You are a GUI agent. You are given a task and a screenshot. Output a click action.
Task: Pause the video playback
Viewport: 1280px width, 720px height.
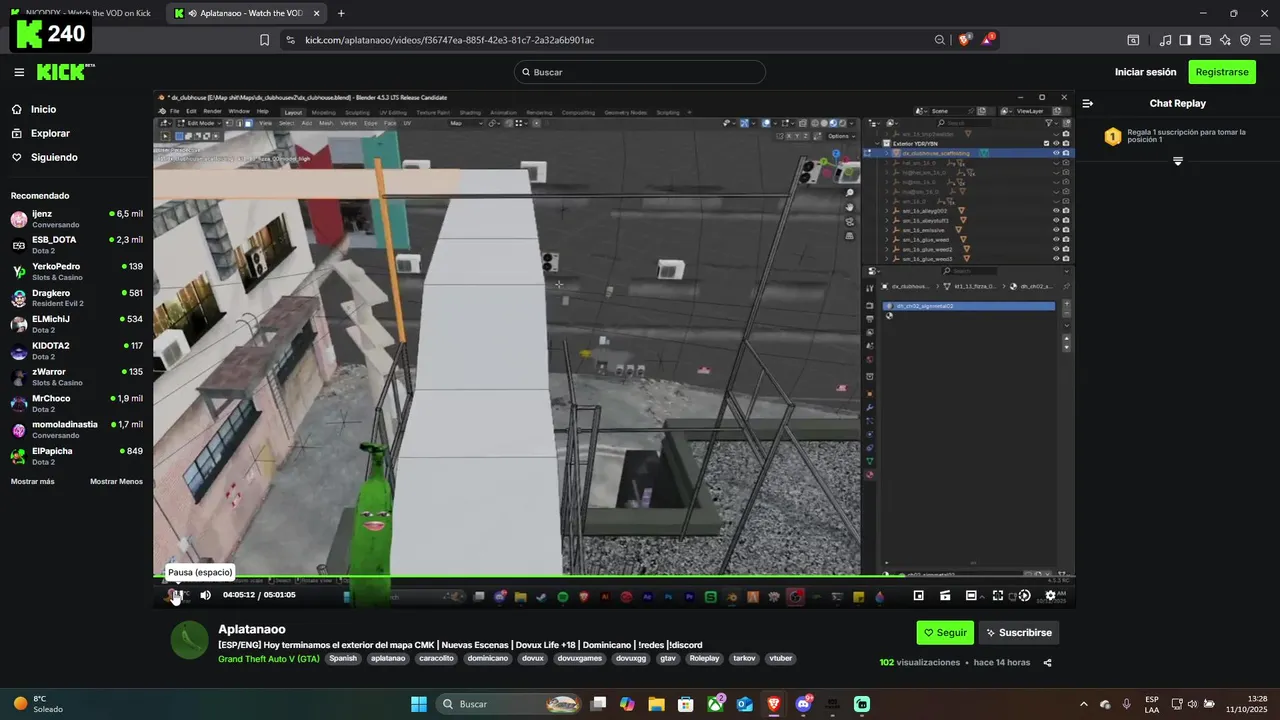(x=176, y=595)
